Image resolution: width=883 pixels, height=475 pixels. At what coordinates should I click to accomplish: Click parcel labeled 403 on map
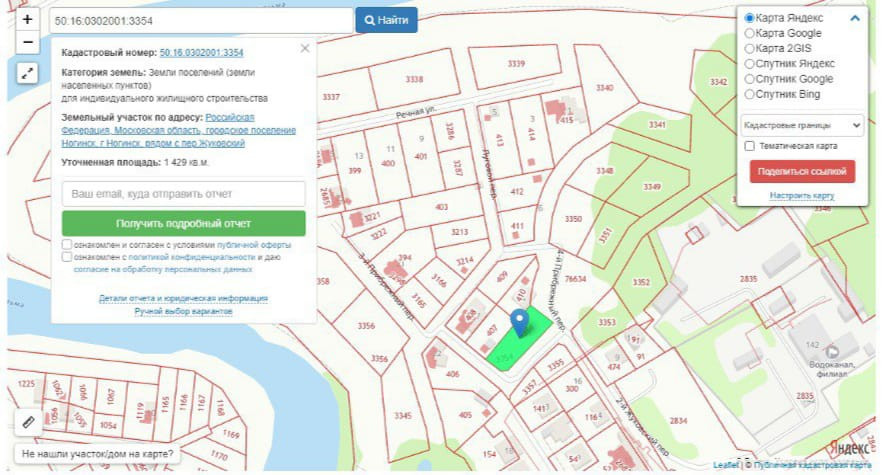pos(442,207)
